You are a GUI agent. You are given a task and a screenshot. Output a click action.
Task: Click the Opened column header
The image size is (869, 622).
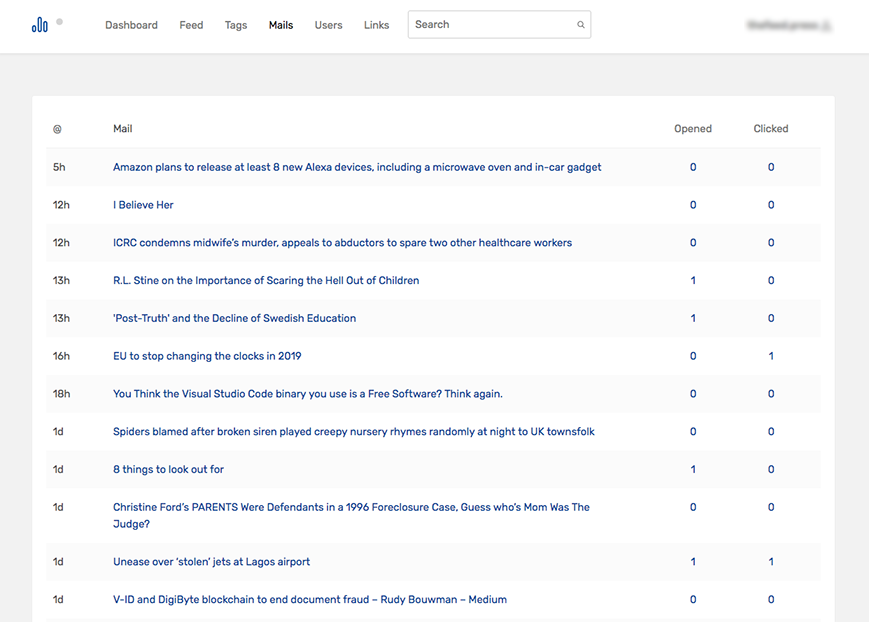pyautogui.click(x=693, y=129)
